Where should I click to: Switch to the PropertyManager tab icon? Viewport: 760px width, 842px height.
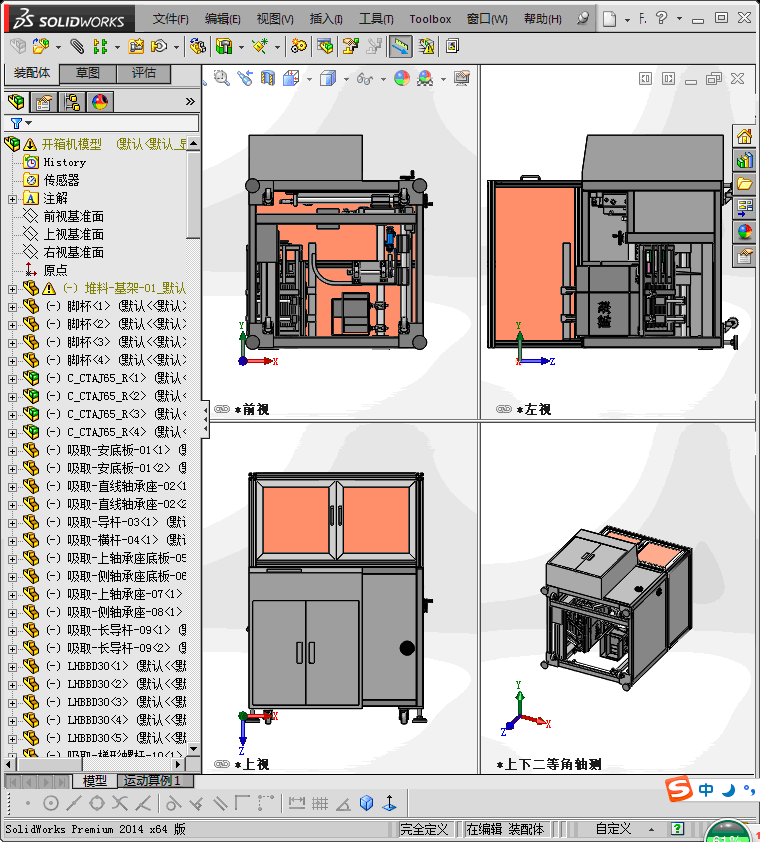click(44, 101)
